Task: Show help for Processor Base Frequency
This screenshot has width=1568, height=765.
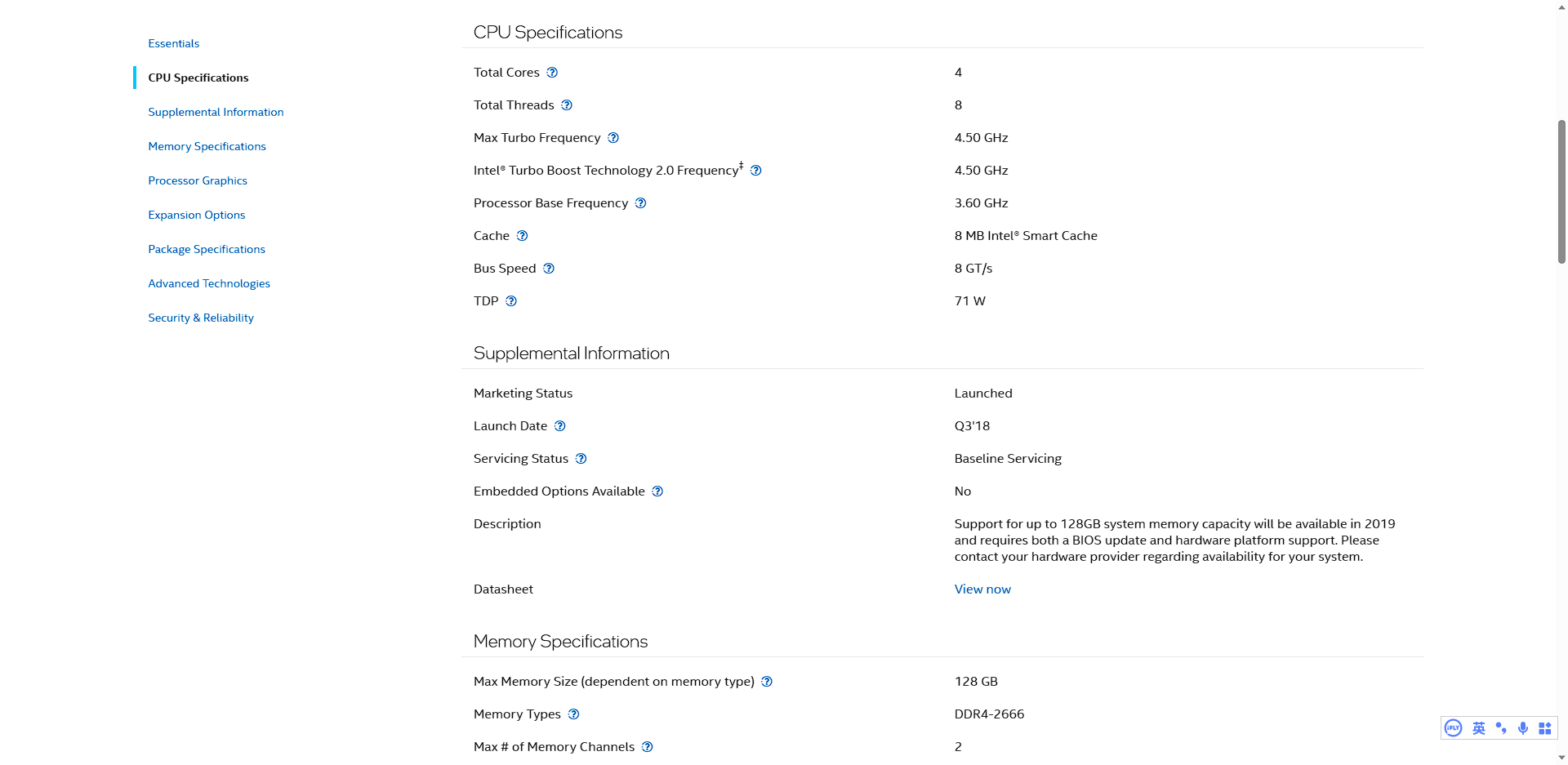Action: [x=641, y=203]
